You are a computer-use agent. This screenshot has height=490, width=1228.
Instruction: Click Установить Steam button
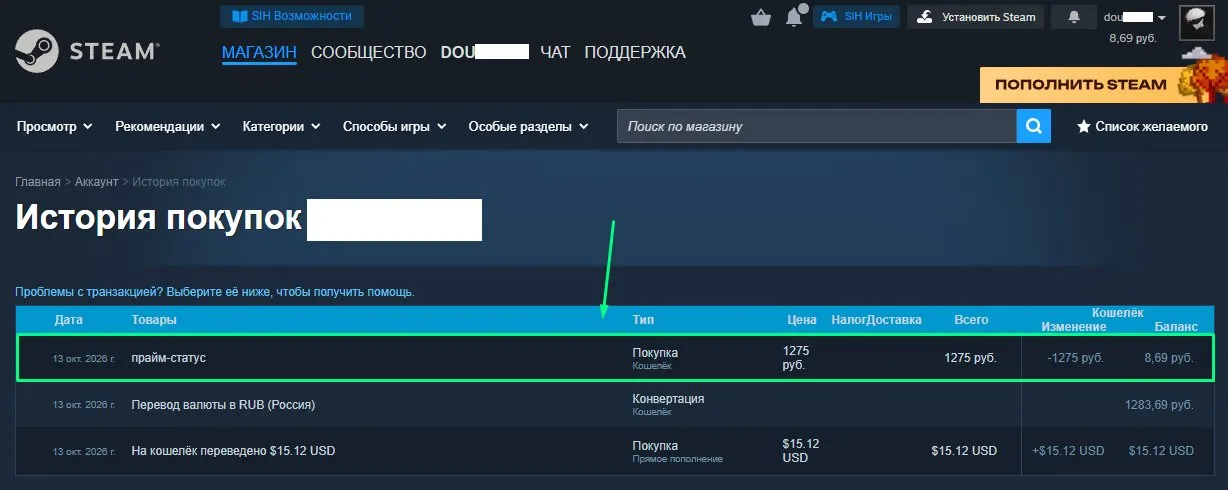pos(976,16)
